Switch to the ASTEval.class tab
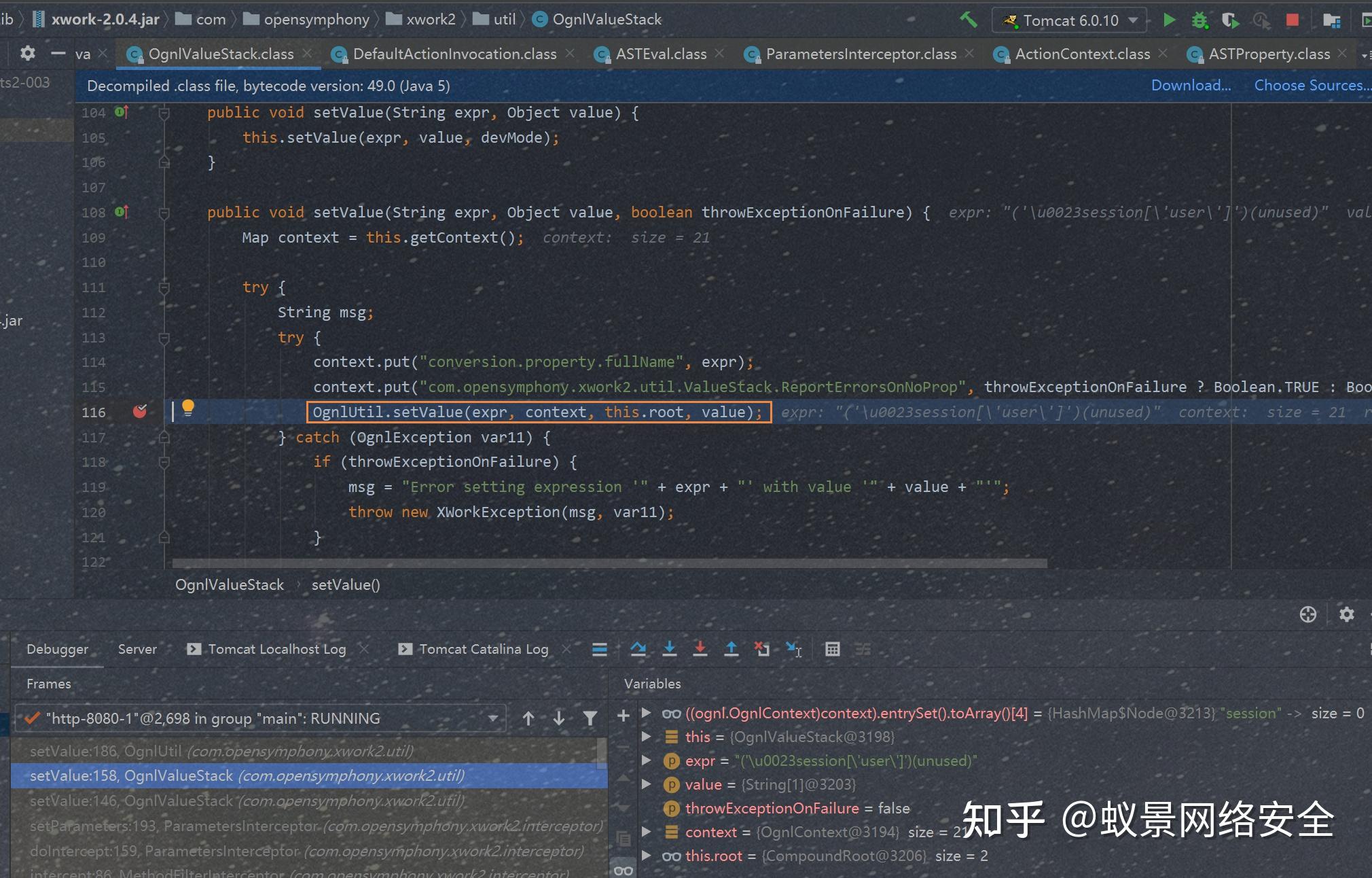1372x878 pixels. pos(660,54)
